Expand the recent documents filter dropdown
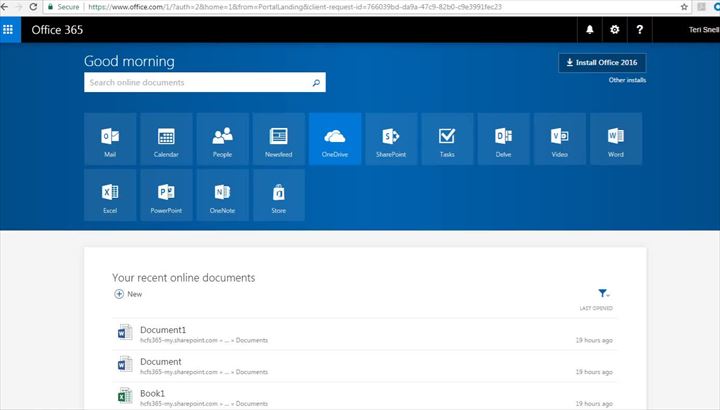The height and width of the screenshot is (410, 720). click(x=604, y=294)
